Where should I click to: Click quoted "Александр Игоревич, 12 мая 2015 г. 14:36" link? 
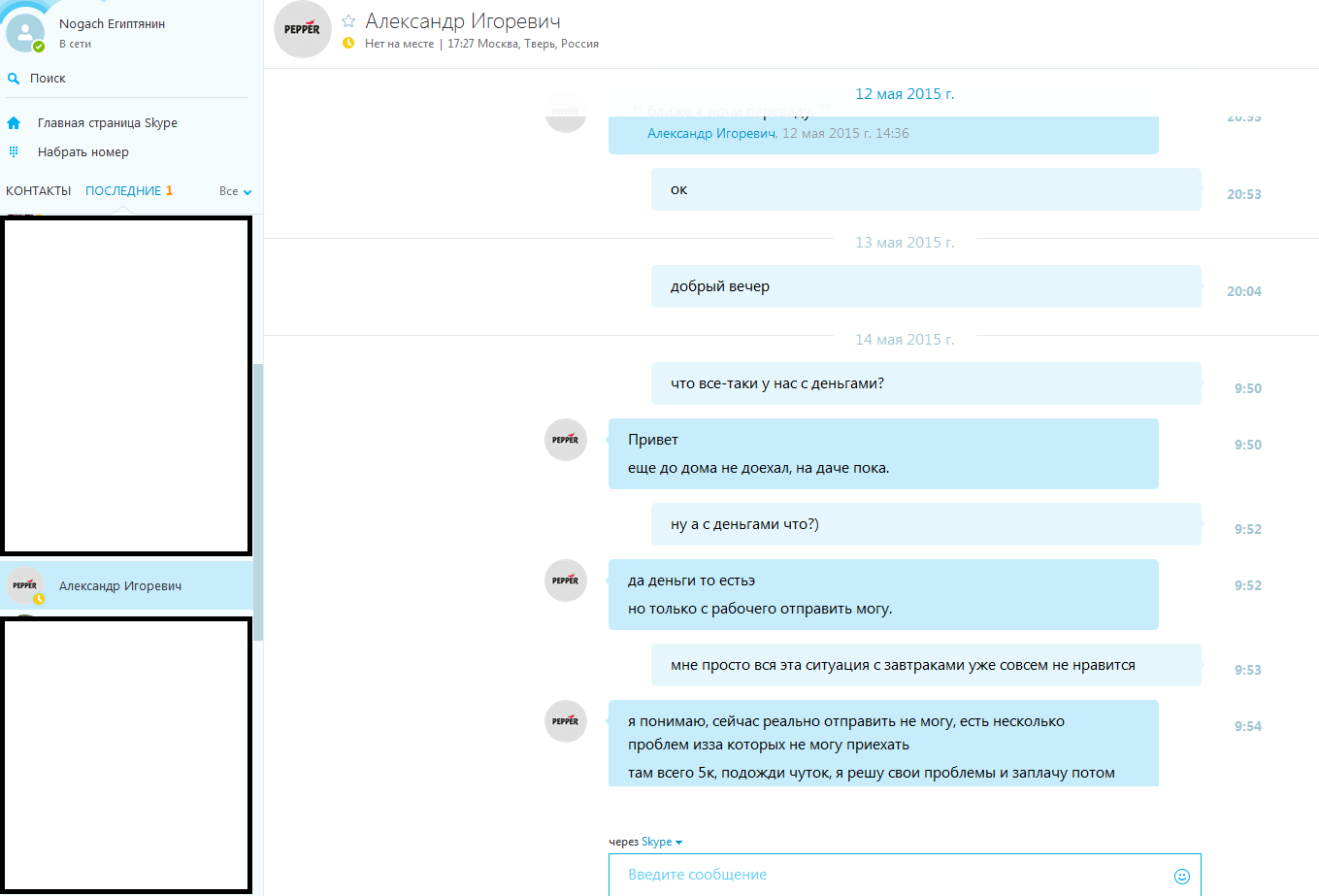[778, 133]
